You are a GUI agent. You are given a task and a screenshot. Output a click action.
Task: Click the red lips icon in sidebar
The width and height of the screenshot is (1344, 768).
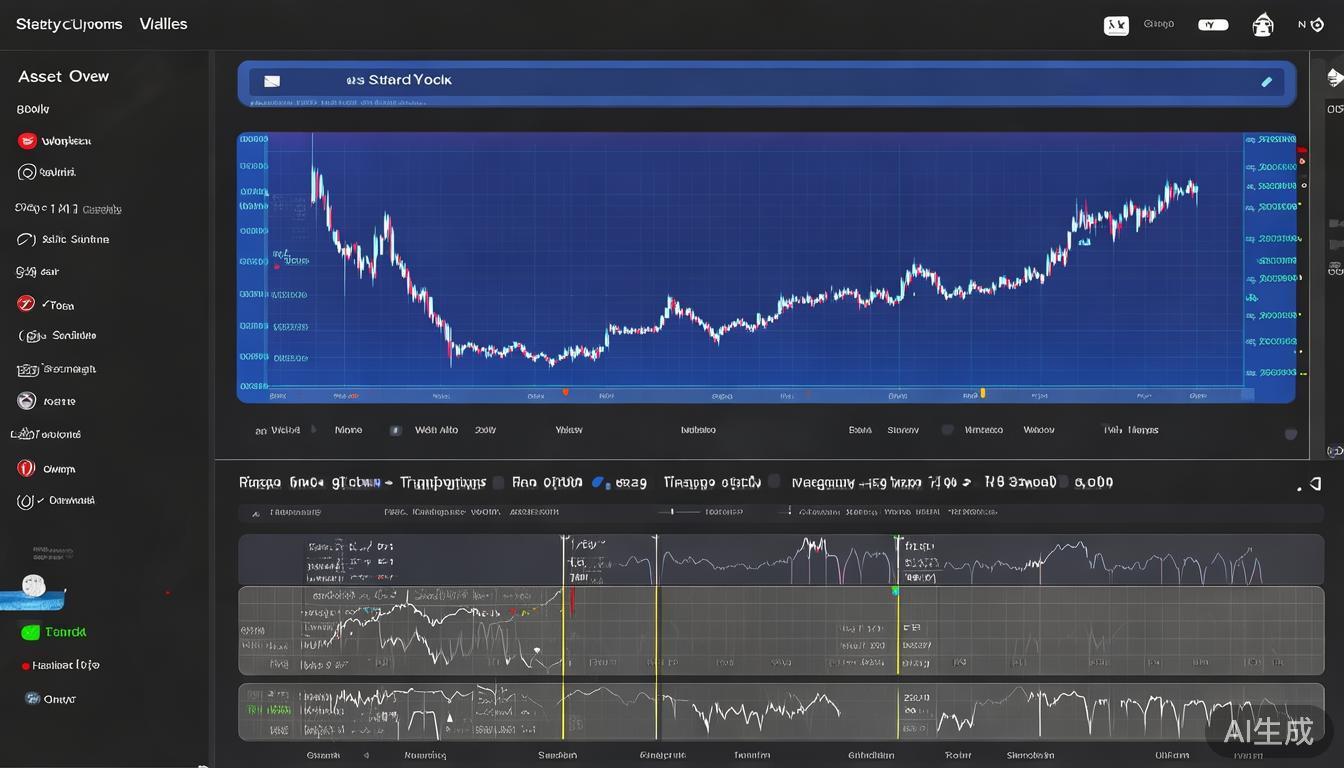pos(27,141)
